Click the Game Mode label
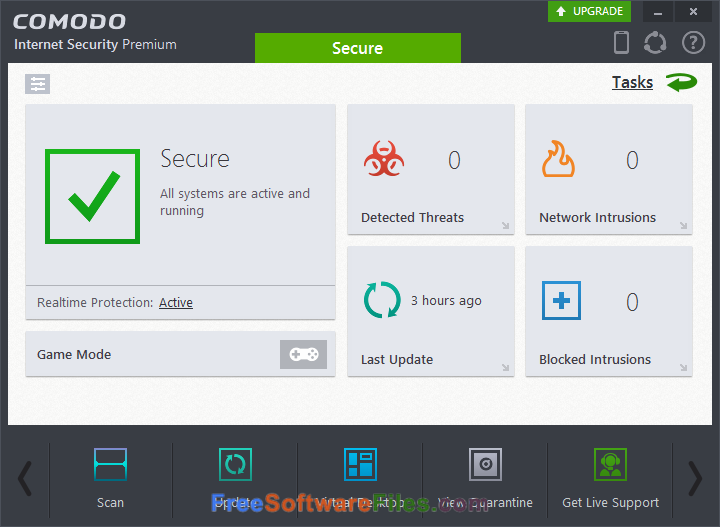Viewport: 720px width, 527px height. click(x=74, y=354)
